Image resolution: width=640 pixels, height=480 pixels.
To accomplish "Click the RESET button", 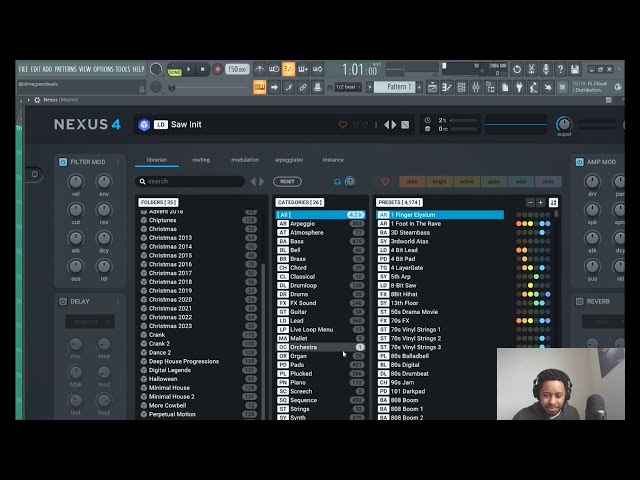I will point(287,182).
